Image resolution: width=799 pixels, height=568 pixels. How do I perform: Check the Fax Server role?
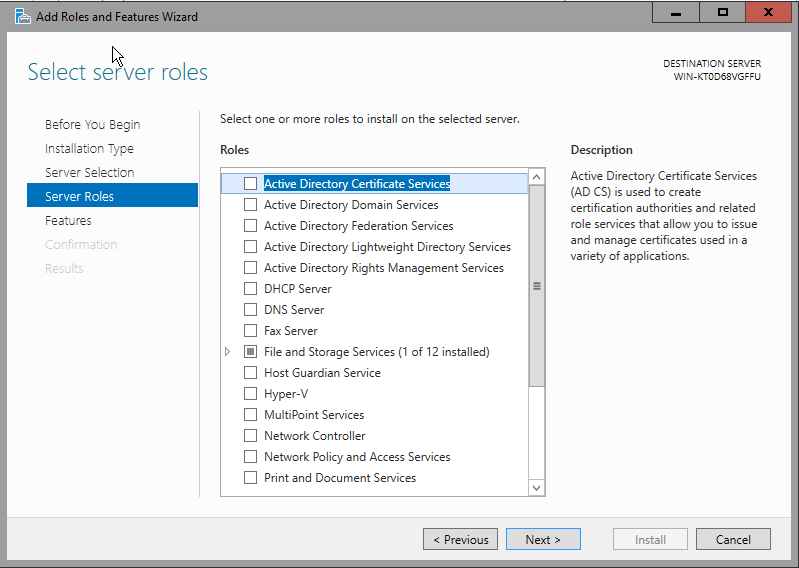point(251,331)
